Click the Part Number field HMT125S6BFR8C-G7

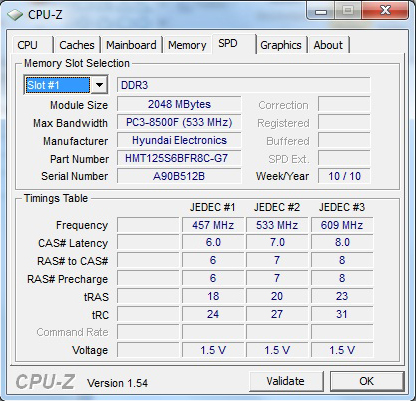(x=179, y=158)
